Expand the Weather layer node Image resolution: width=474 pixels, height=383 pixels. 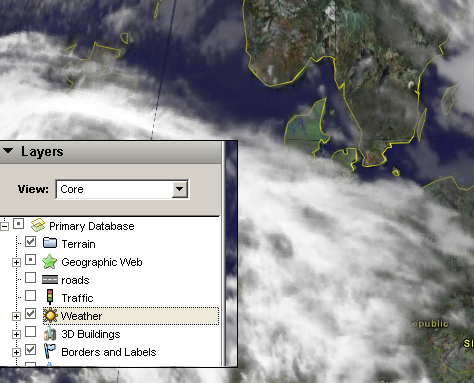(16, 316)
